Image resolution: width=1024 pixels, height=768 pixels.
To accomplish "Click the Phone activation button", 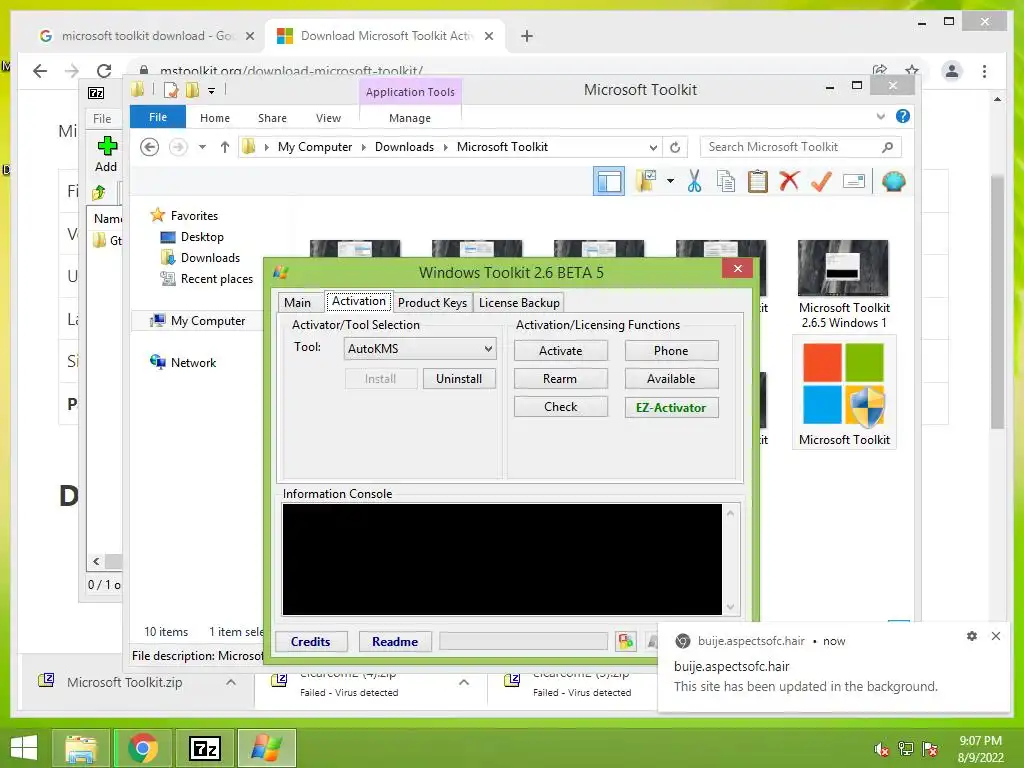I will click(671, 351).
